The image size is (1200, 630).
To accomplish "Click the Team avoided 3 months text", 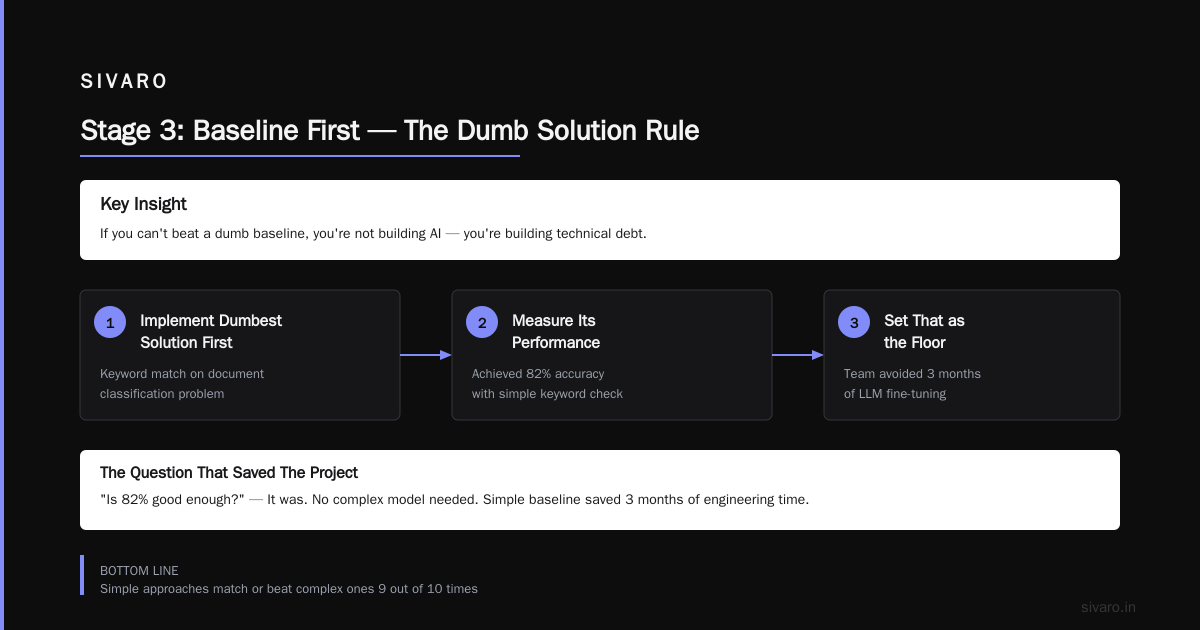I will pyautogui.click(x=912, y=384).
